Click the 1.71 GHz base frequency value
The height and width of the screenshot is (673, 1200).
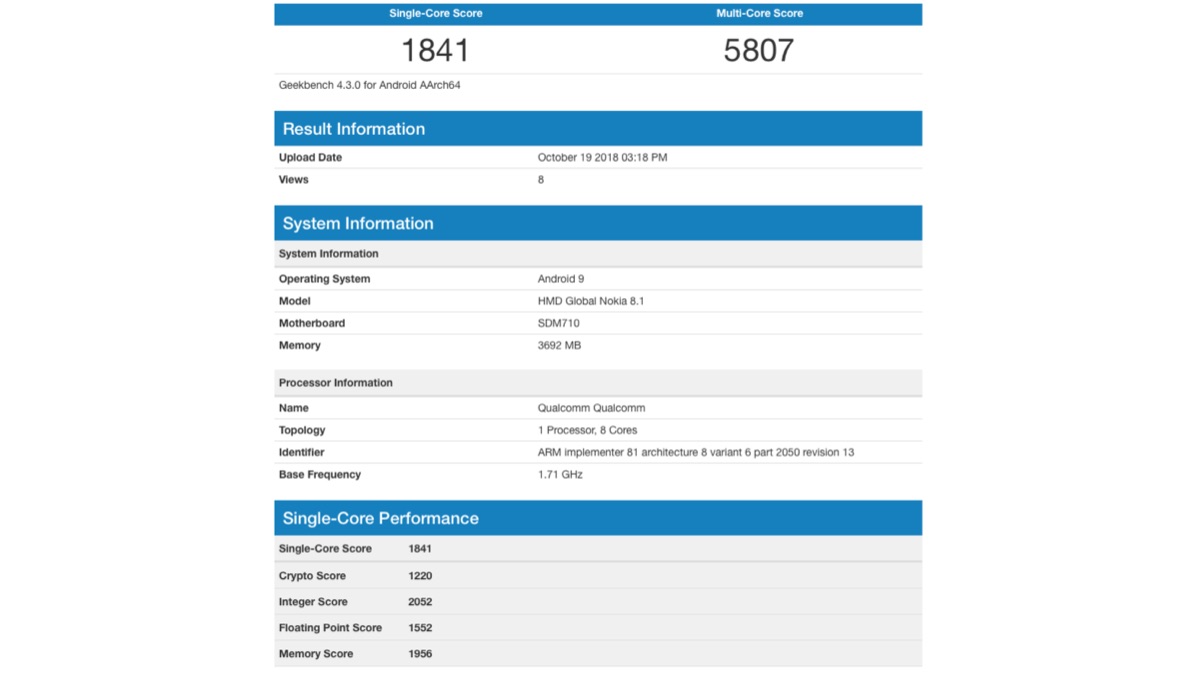[x=560, y=474]
